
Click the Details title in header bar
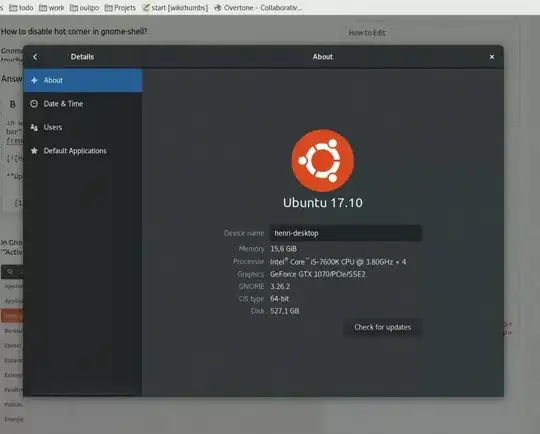click(x=82, y=57)
